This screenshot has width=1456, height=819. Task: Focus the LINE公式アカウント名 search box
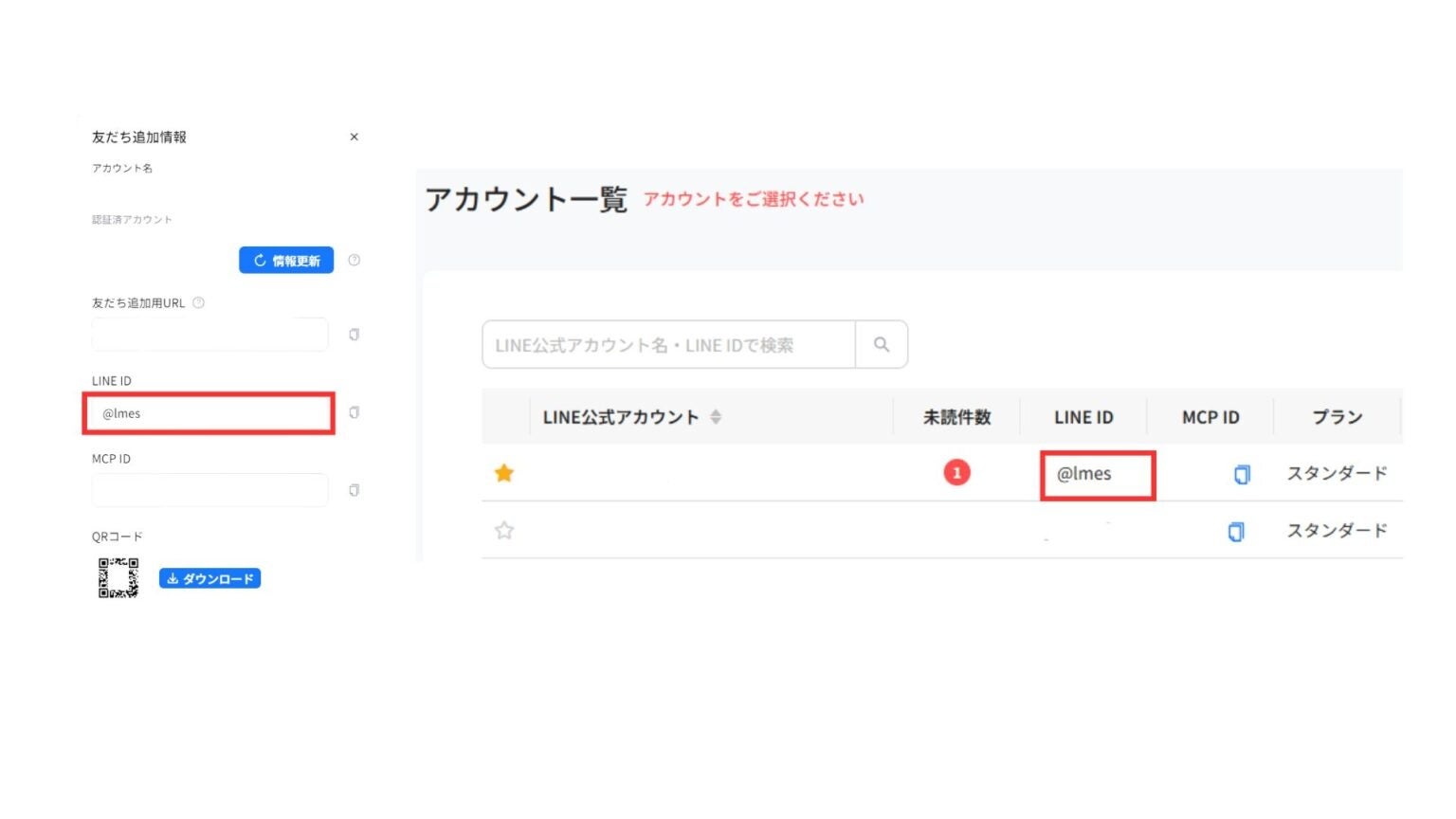coord(668,345)
